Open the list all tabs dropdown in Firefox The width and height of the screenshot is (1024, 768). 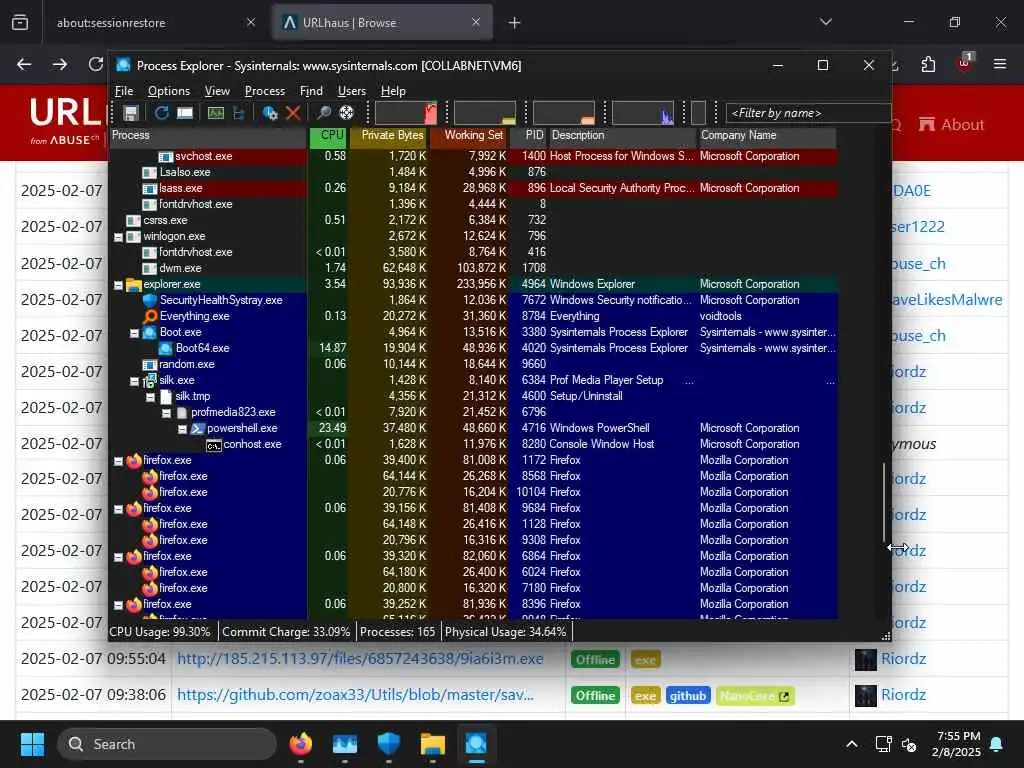(x=826, y=22)
